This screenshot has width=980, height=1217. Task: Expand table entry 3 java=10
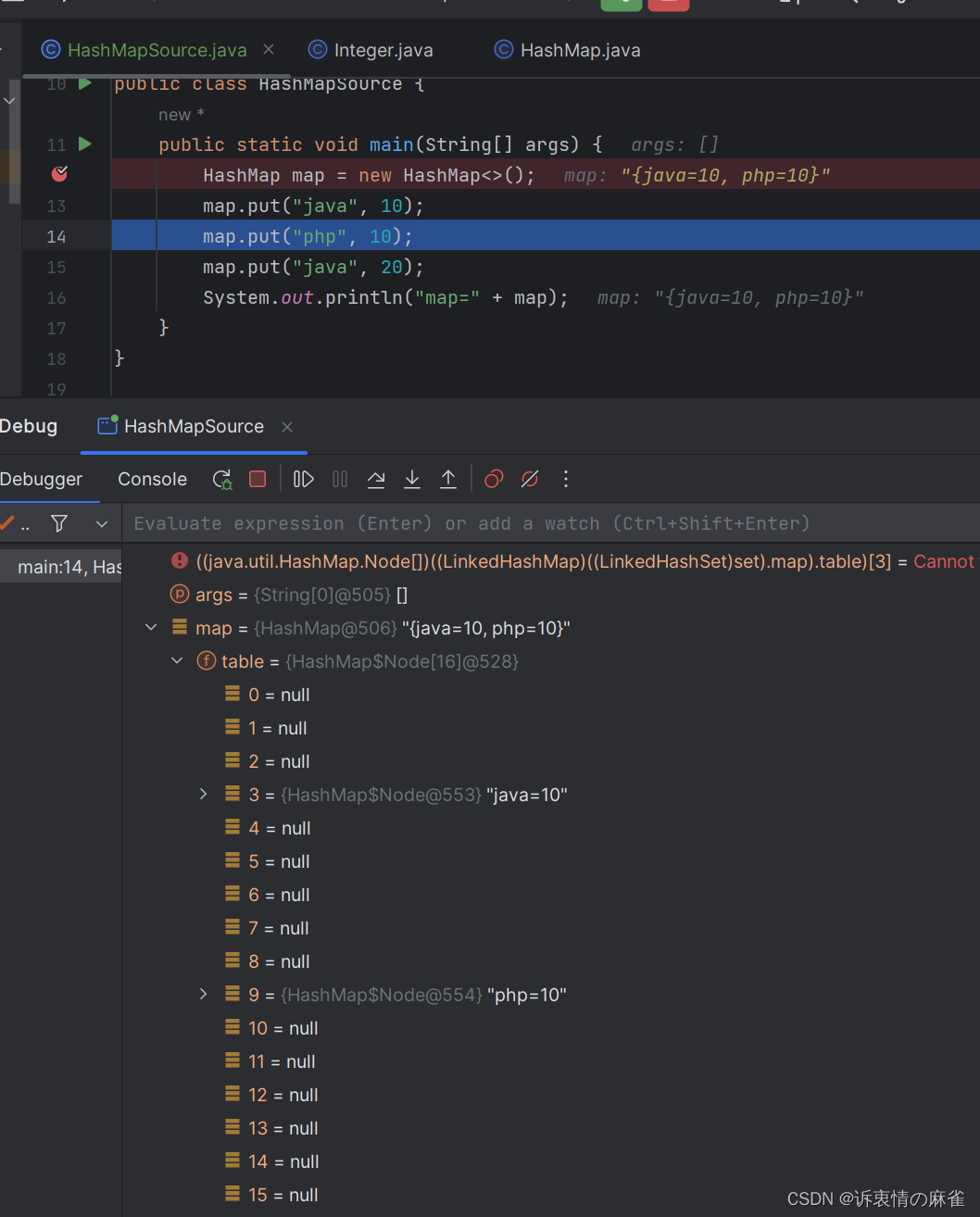[x=204, y=795]
